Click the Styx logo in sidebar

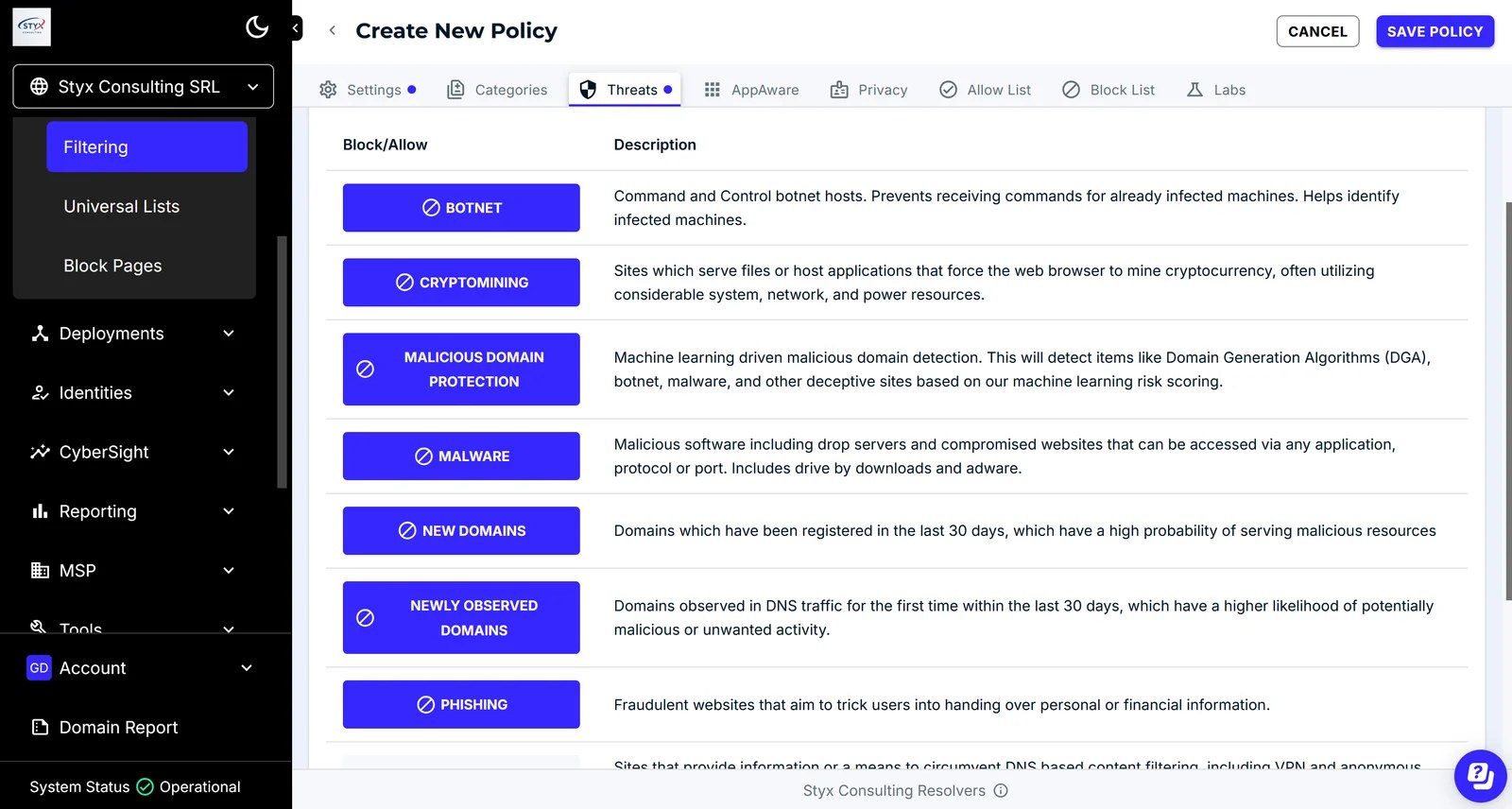[31, 27]
